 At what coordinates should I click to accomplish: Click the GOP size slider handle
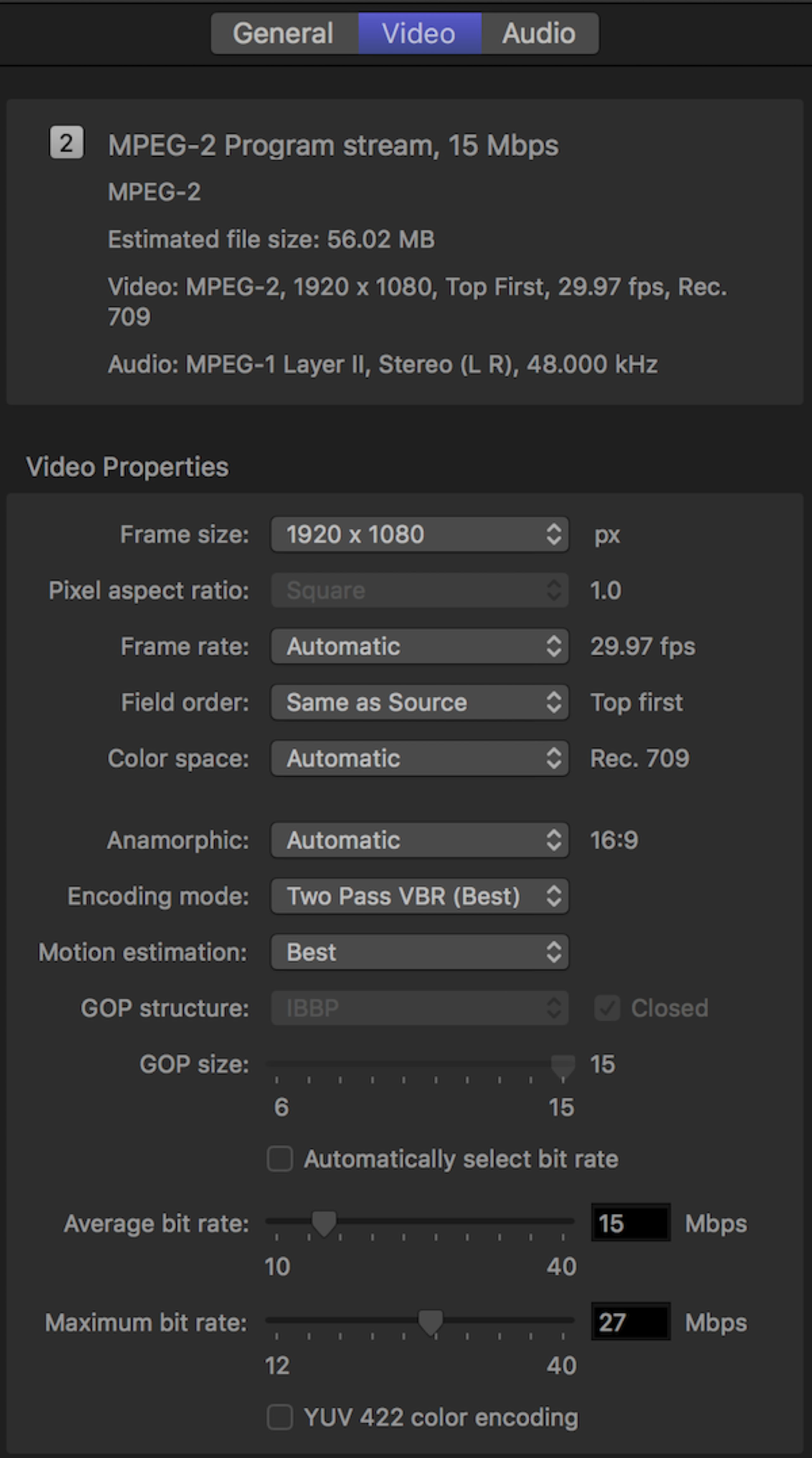[x=563, y=1065]
